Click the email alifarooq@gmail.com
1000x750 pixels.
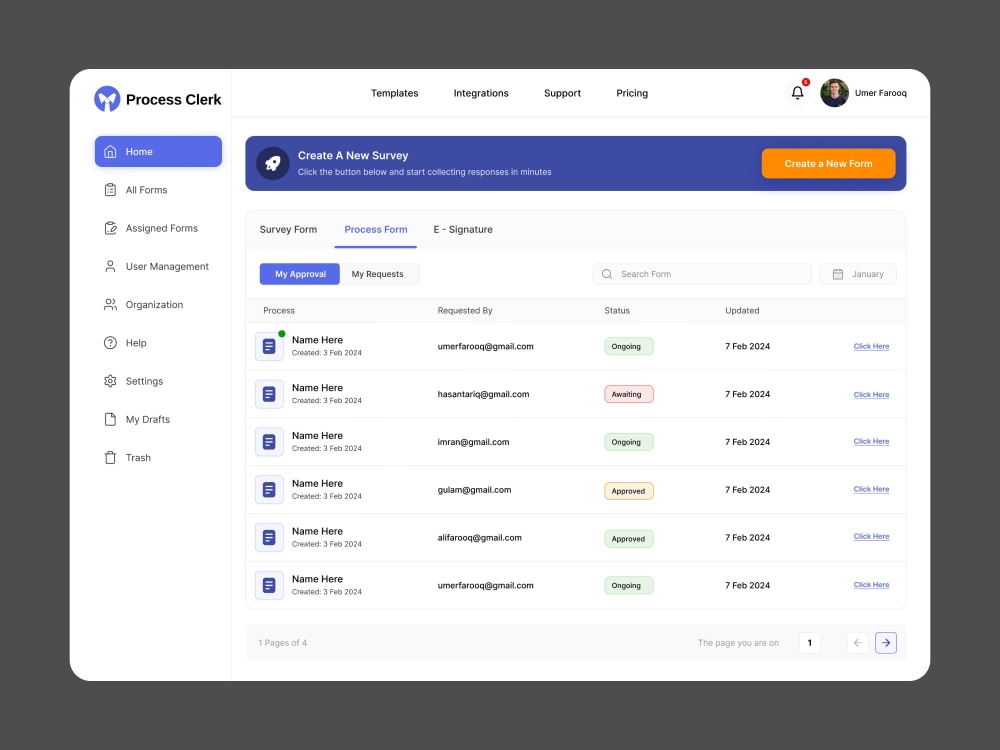[x=480, y=538]
